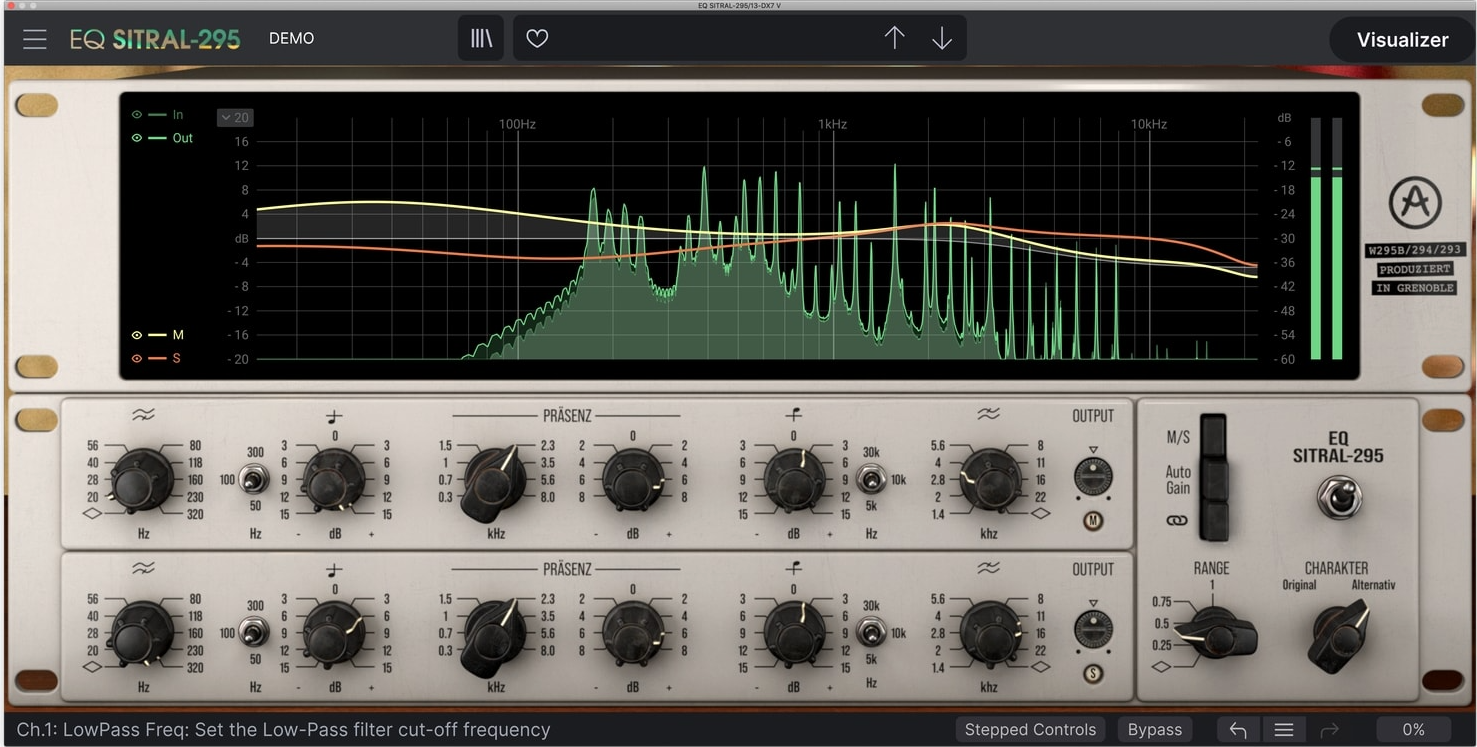This screenshot has width=1477, height=747.
Task: Load next preset with down arrow
Action: coord(942,38)
